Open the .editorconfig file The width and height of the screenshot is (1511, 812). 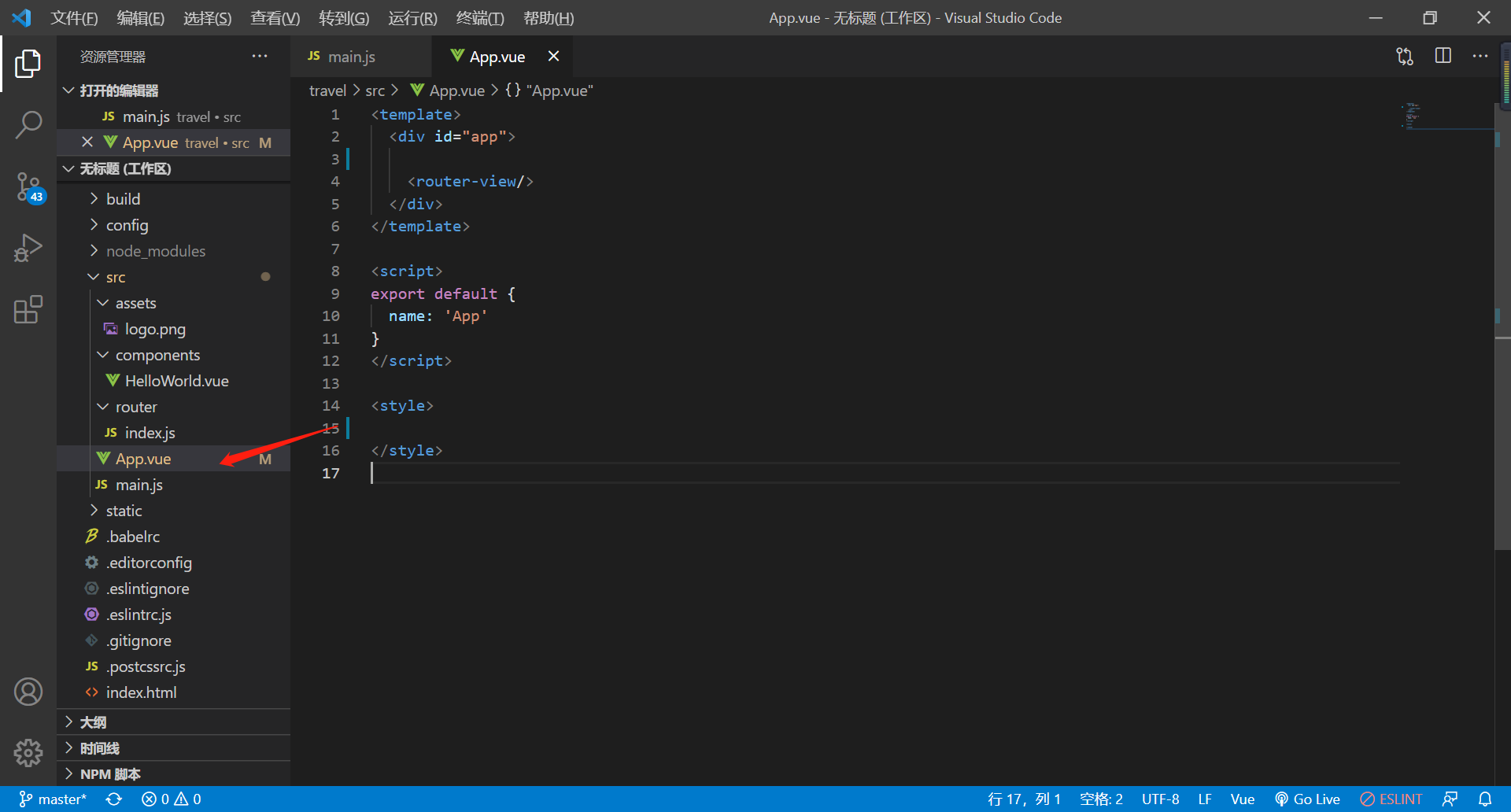(173, 563)
